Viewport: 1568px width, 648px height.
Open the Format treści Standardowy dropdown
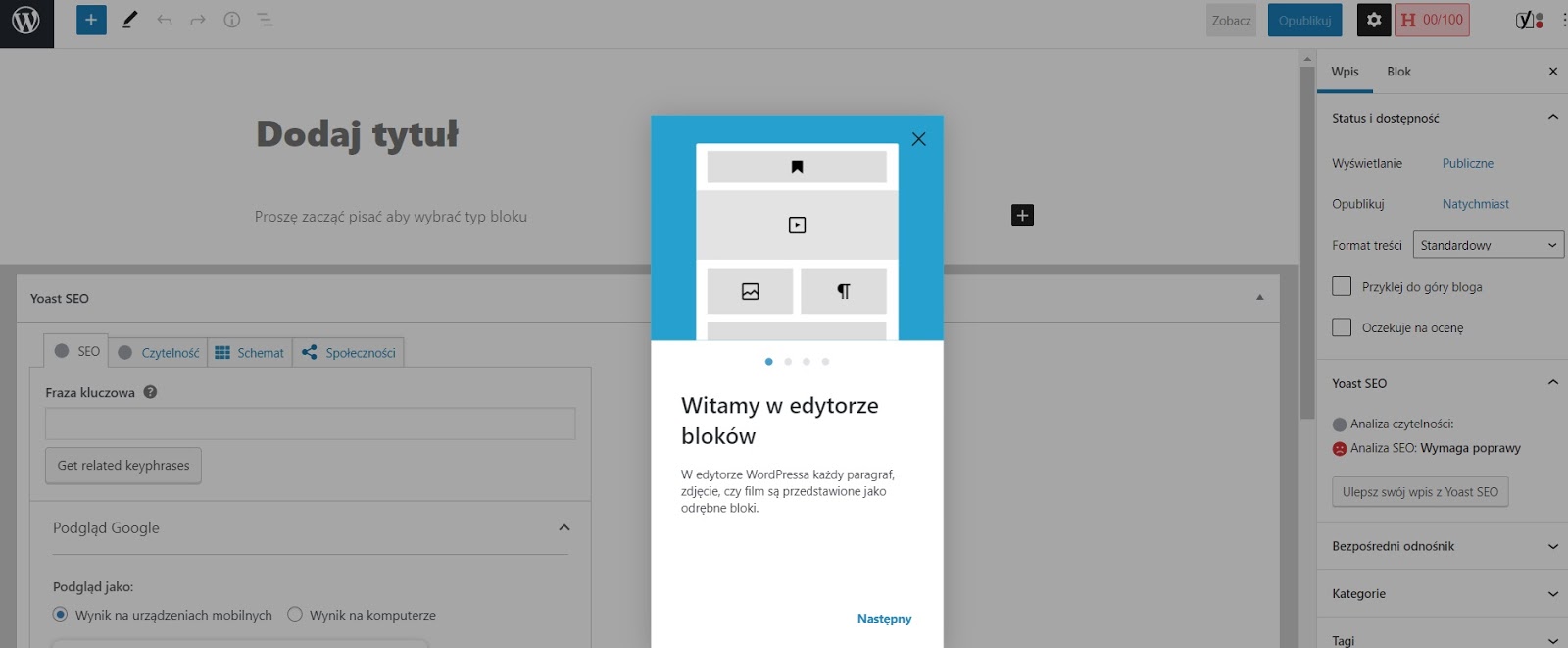(x=1488, y=245)
